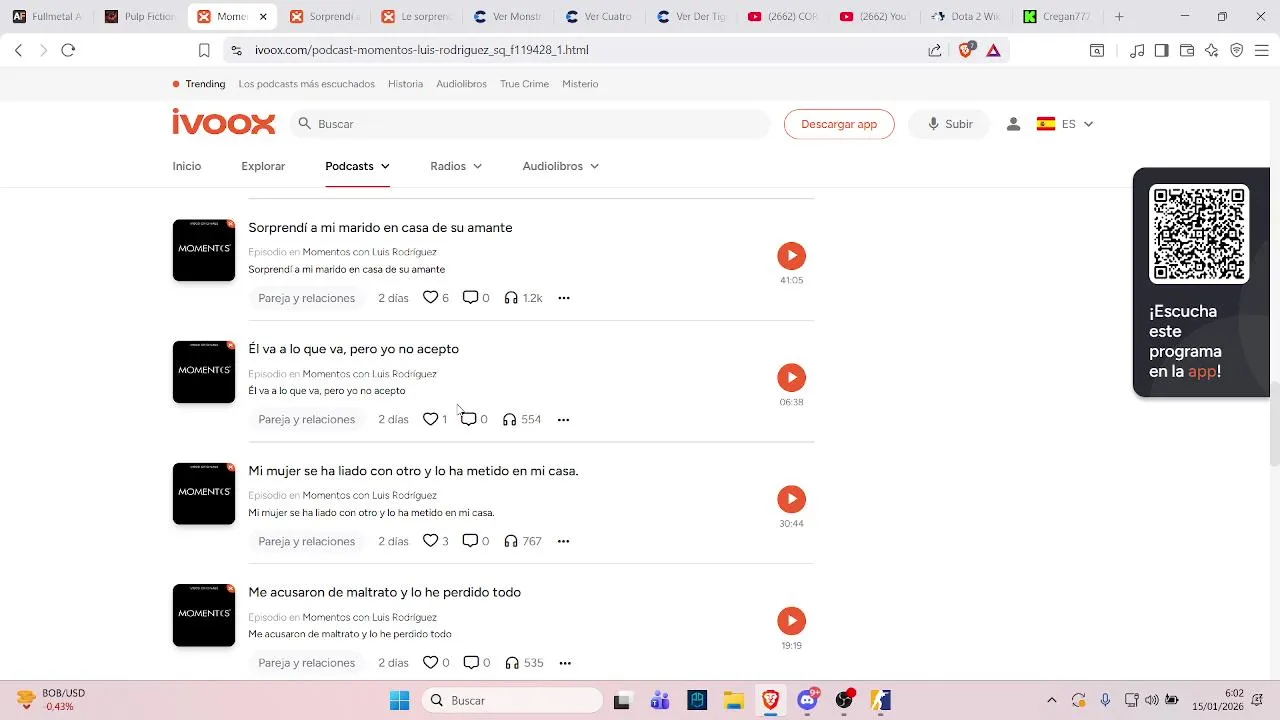Viewport: 1280px width, 720px height.
Task: Play episode Mi mujer se ha liado
Action: [791, 499]
